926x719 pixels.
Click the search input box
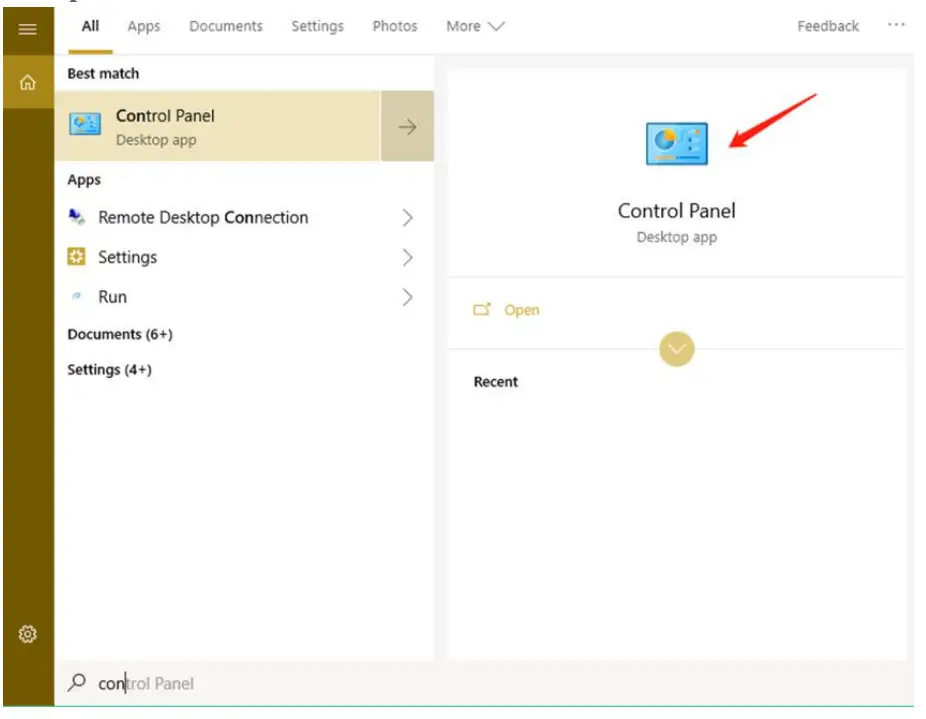click(x=484, y=683)
